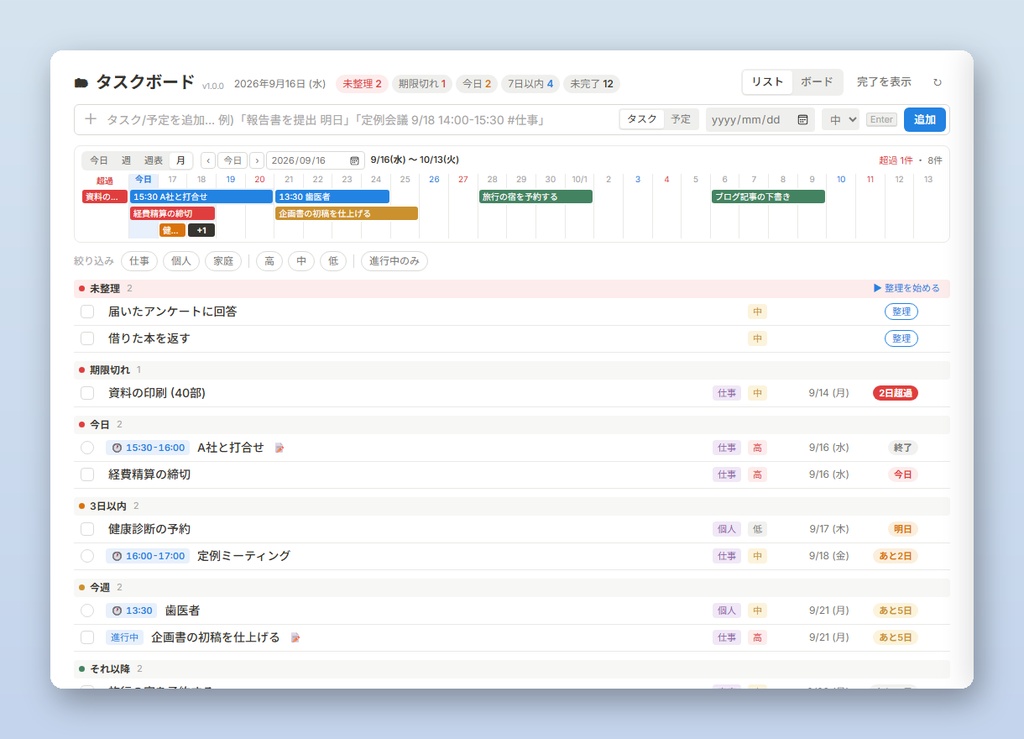Image resolution: width=1024 pixels, height=739 pixels.
Task: Select the 週 calendar range tab
Action: click(x=126, y=161)
